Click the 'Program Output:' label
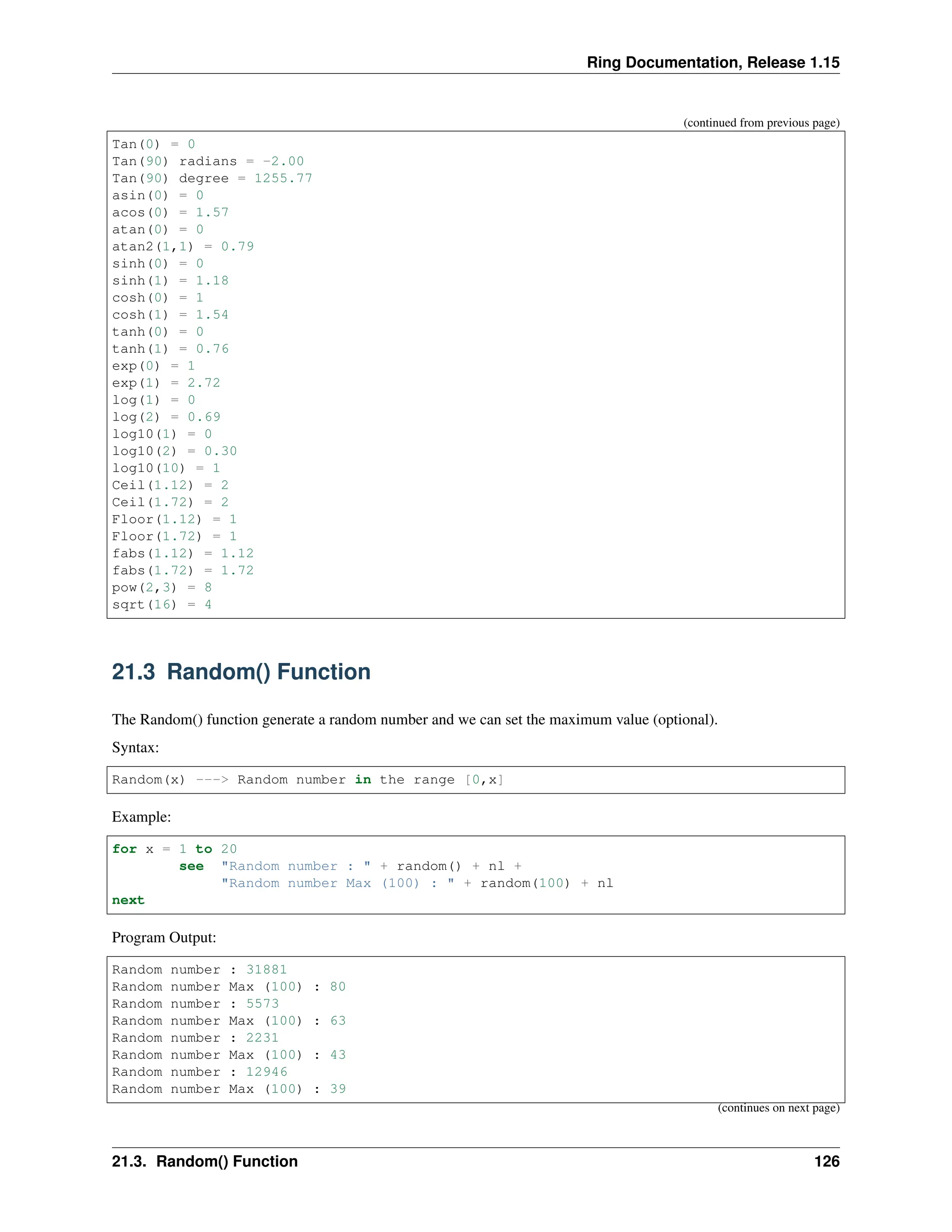This screenshot has width=952, height=1232. [164, 938]
